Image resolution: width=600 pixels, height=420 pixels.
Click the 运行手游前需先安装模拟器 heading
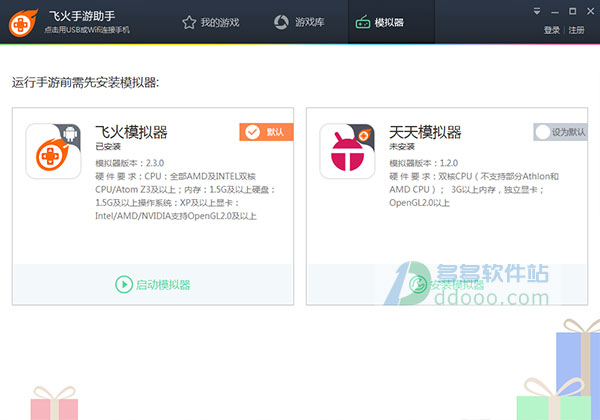click(x=85, y=82)
